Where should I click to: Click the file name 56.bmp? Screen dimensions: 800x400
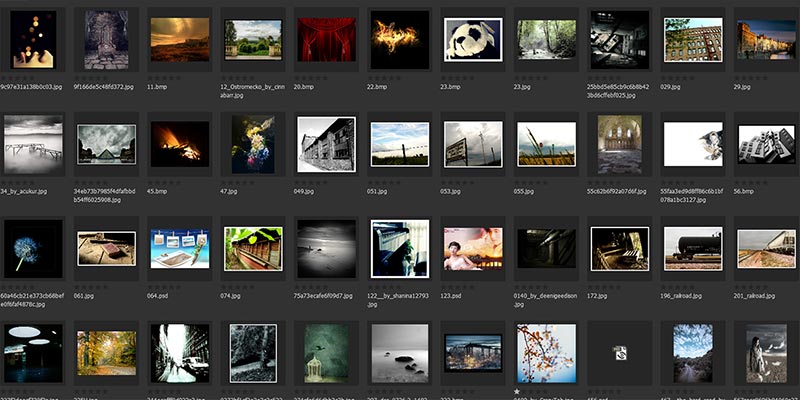(743, 192)
